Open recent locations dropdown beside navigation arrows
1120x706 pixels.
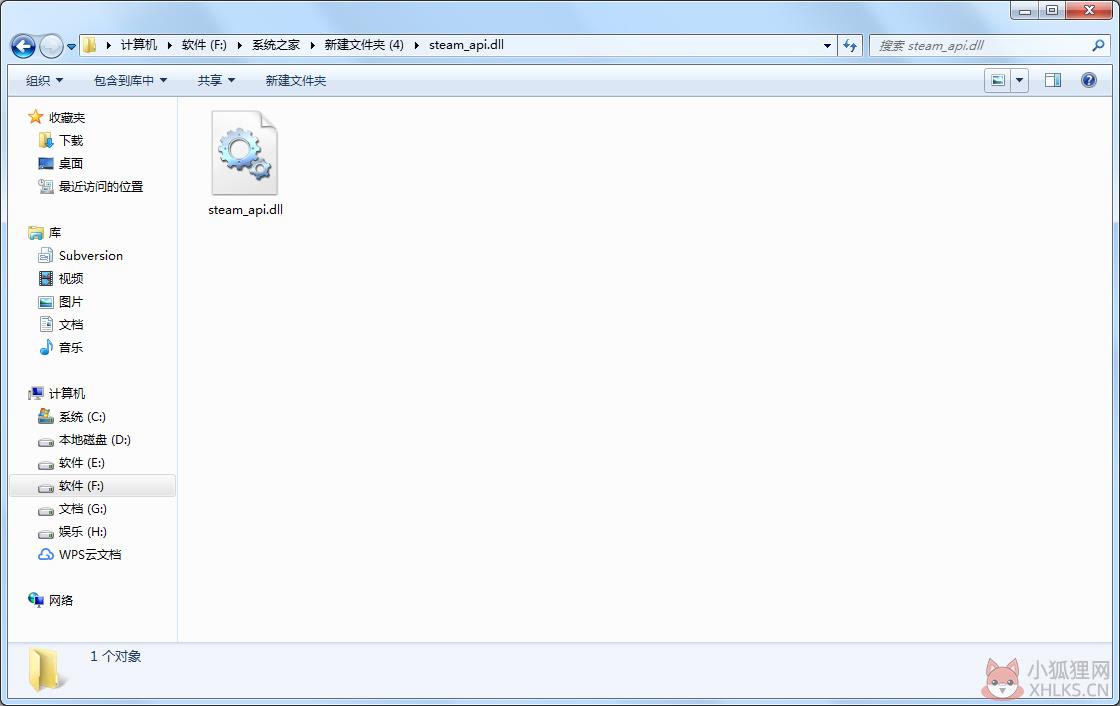(x=71, y=47)
